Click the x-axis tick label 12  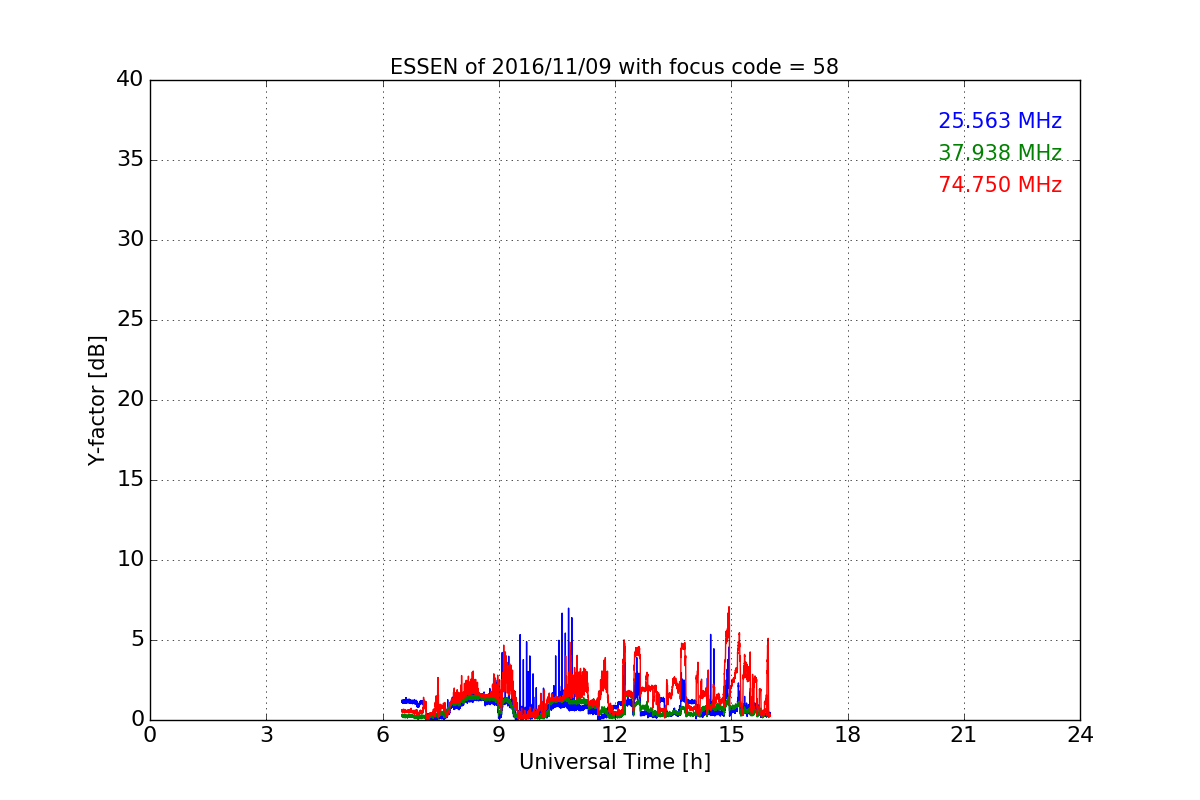coord(615,735)
